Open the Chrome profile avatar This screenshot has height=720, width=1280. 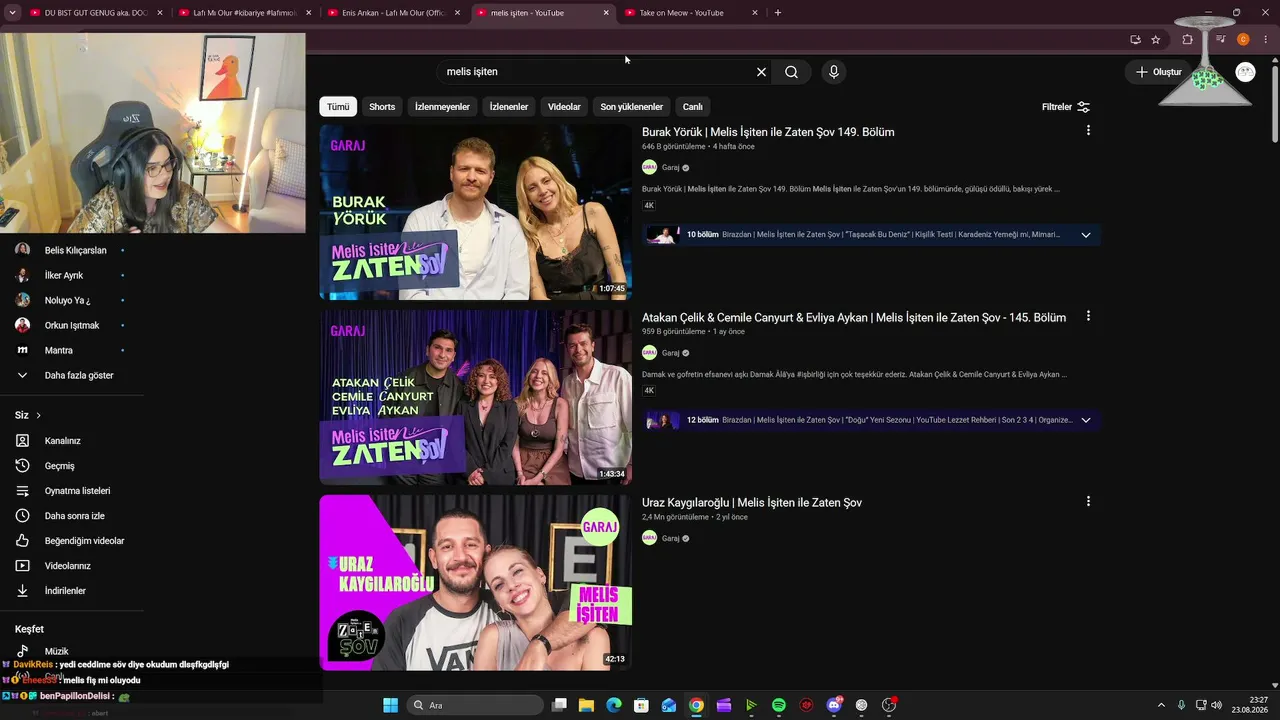1244,40
